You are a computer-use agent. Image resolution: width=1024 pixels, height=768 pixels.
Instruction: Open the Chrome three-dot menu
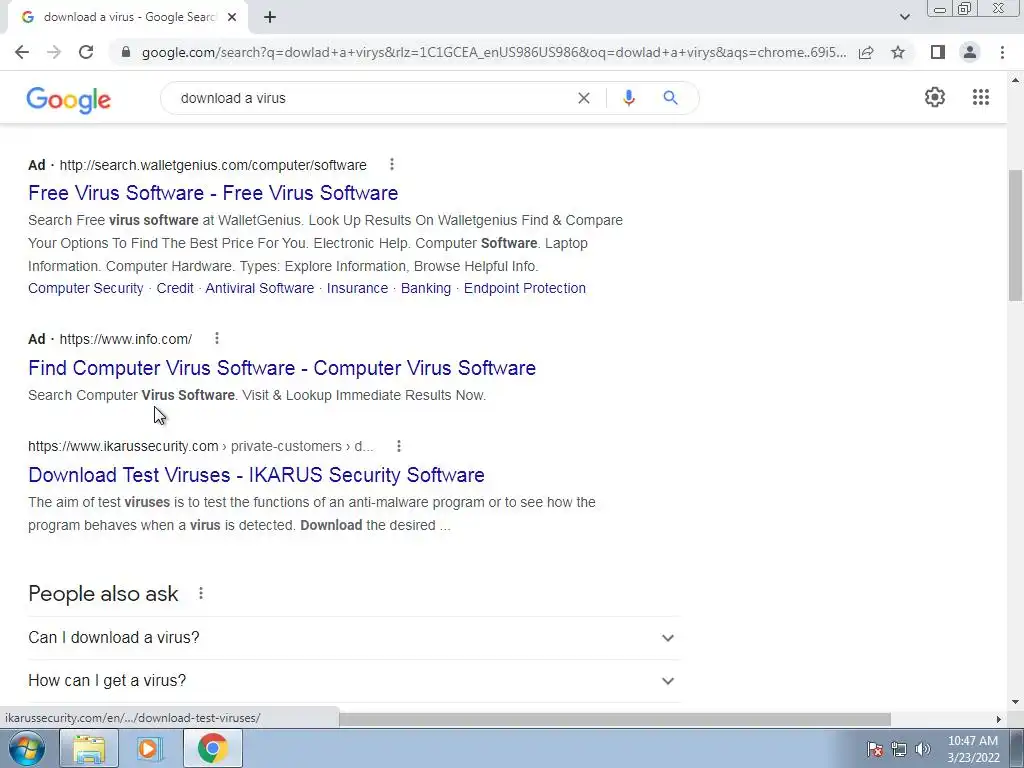(1002, 52)
